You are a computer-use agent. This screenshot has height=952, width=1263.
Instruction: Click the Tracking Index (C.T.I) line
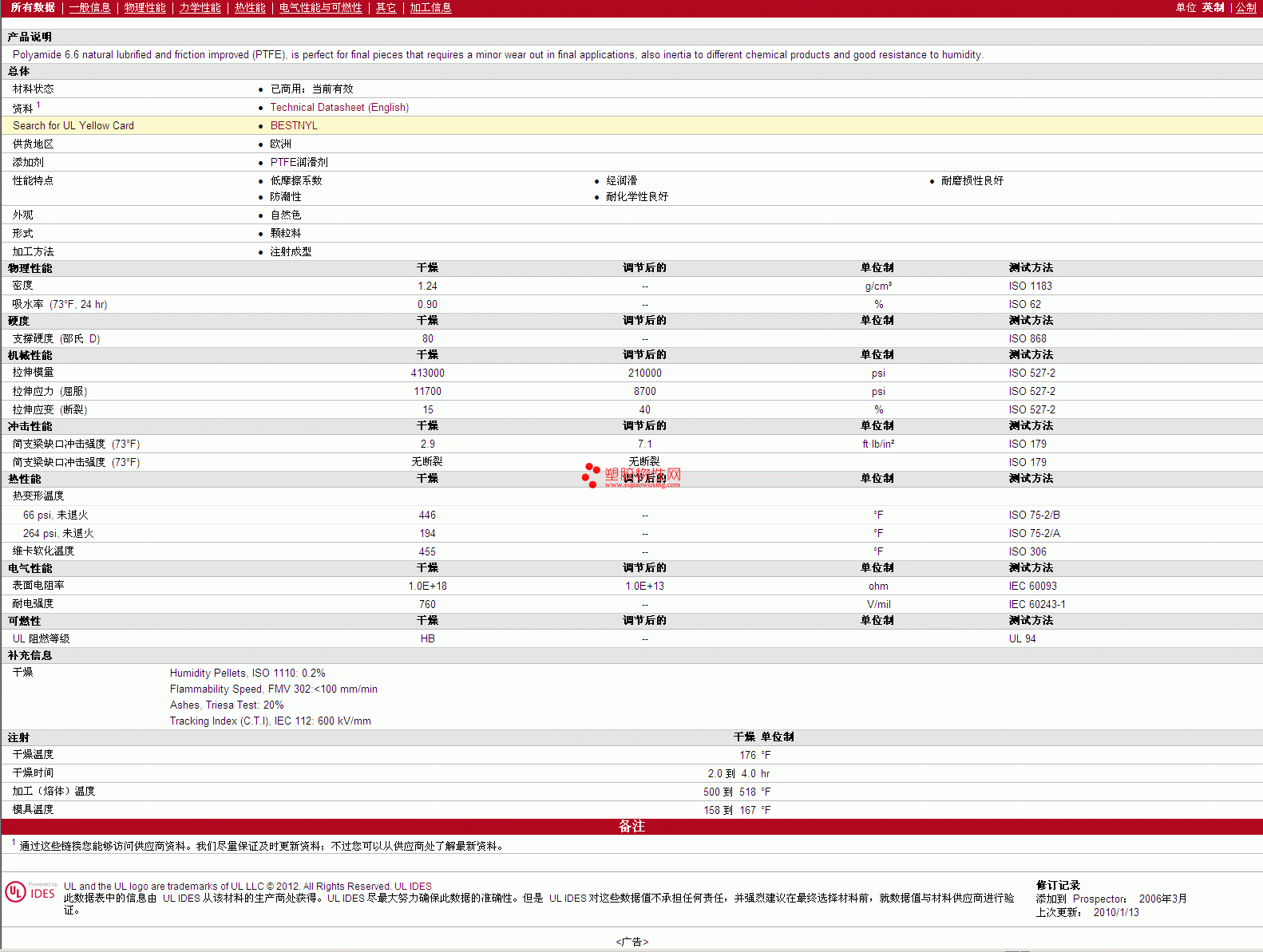pyautogui.click(x=270, y=721)
